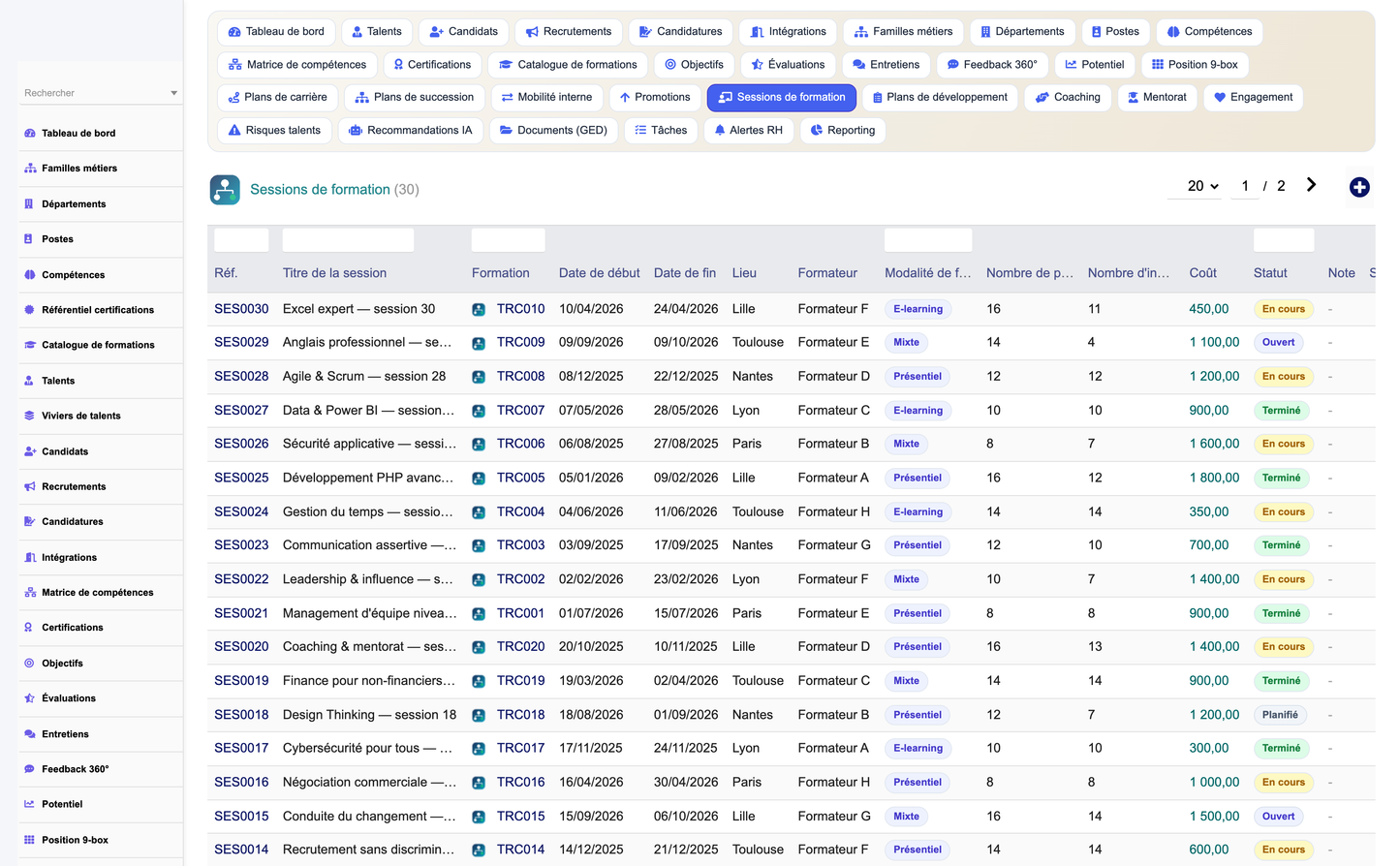The image size is (1400, 866).
Task: Open Engagement heart tab
Action: coord(1253,97)
